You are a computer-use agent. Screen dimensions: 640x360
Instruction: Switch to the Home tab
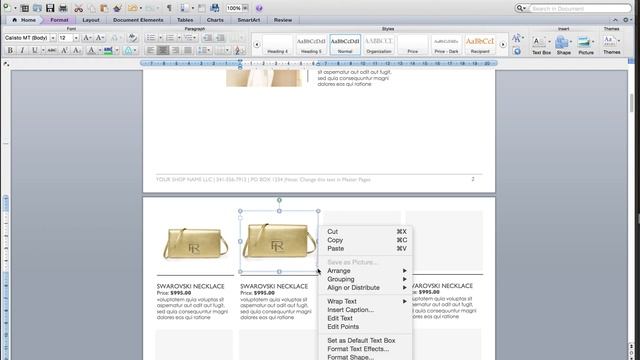pyautogui.click(x=24, y=20)
